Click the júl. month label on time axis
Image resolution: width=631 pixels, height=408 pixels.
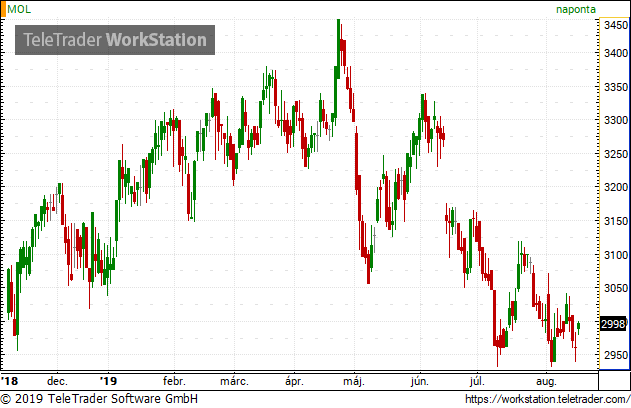pos(477,381)
